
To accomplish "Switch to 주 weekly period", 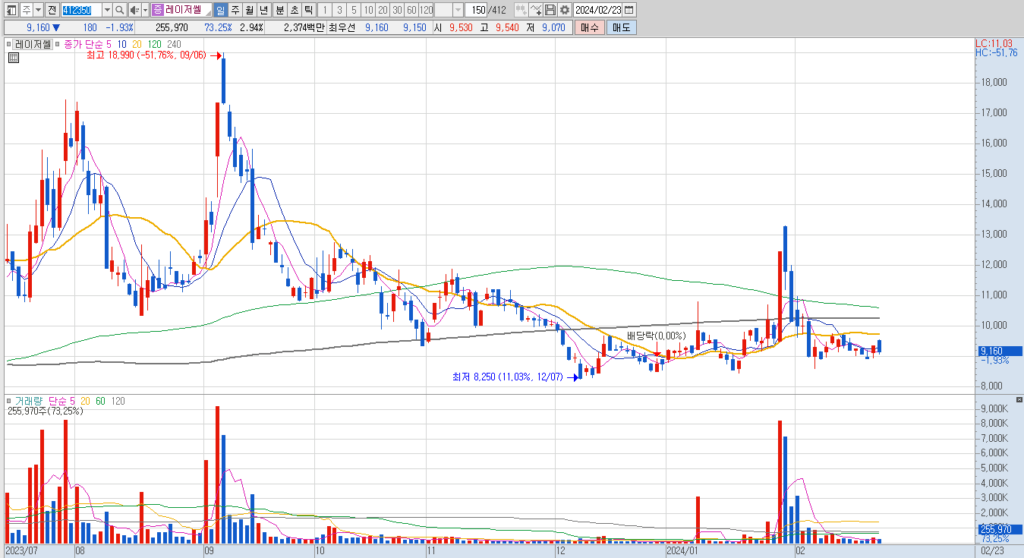I will pos(235,10).
